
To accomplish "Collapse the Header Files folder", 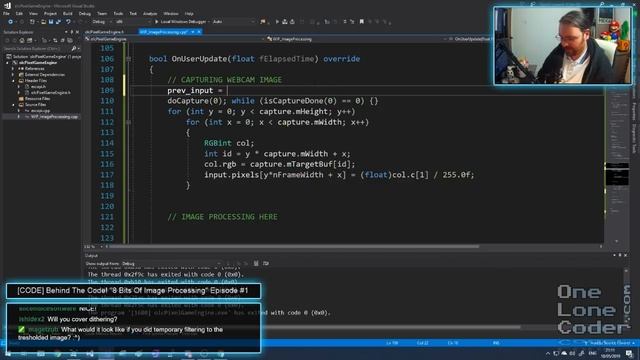I will point(13,81).
